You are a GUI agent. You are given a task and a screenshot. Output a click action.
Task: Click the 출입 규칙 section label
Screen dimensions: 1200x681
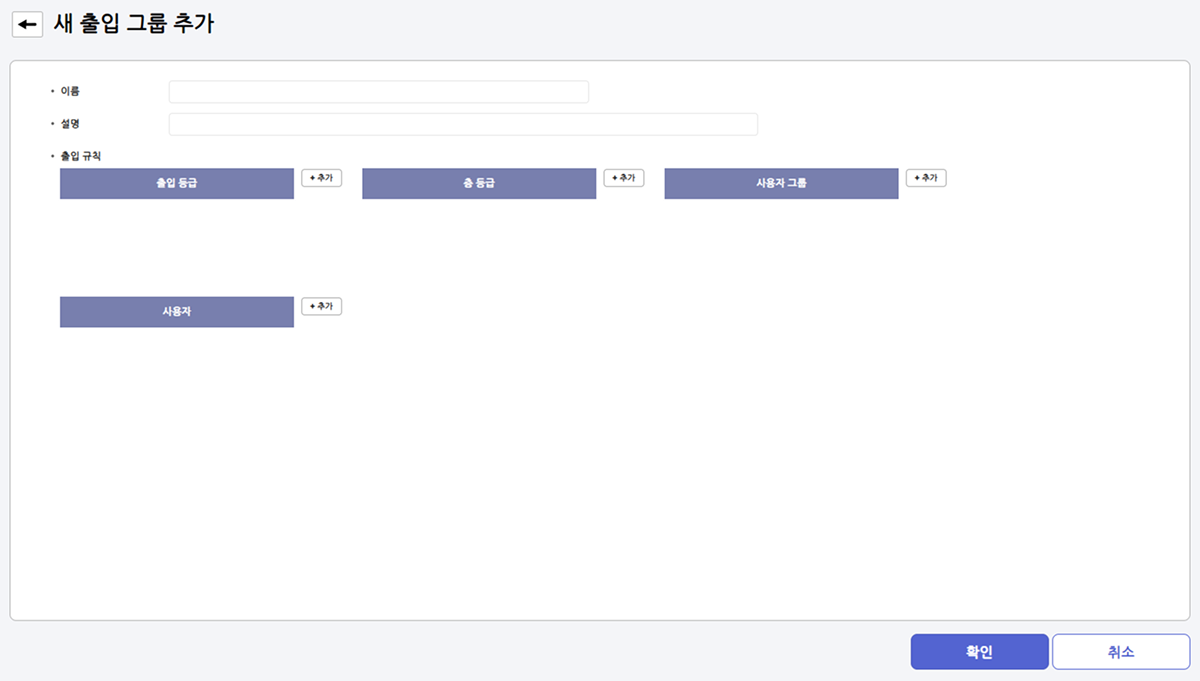(81, 157)
